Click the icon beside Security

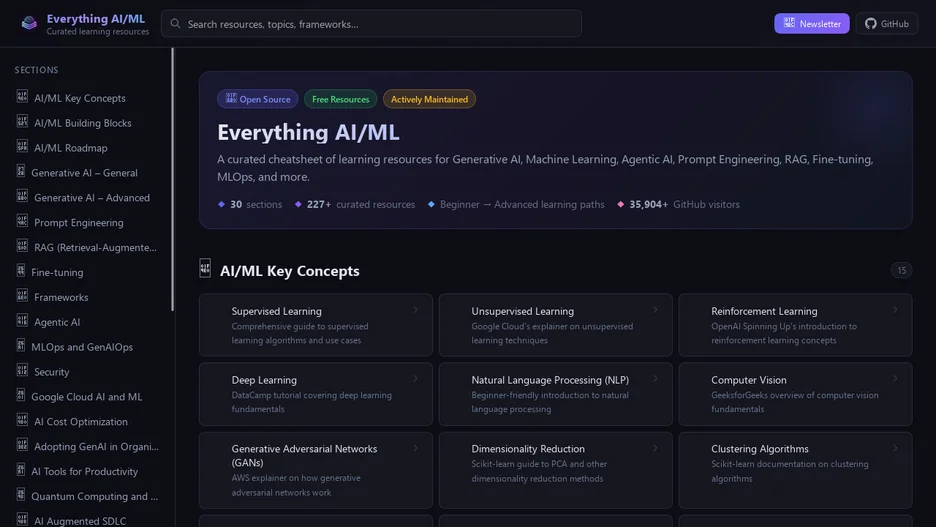22,370
